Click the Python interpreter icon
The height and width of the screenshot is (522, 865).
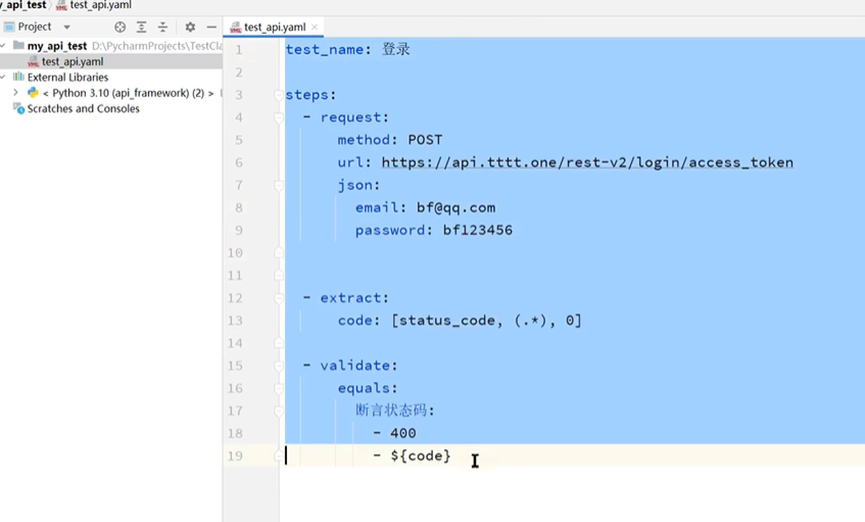33,93
